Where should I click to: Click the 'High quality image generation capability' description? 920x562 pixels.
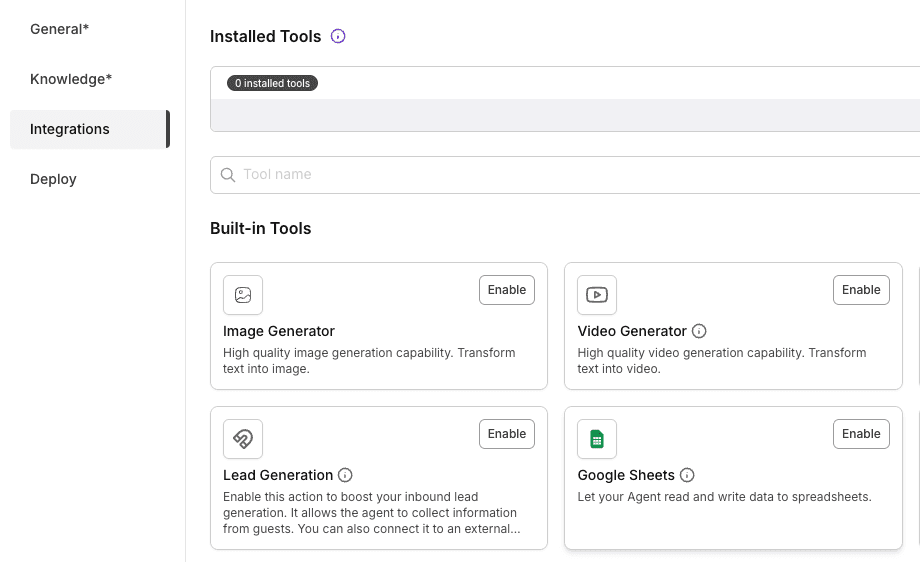point(369,361)
